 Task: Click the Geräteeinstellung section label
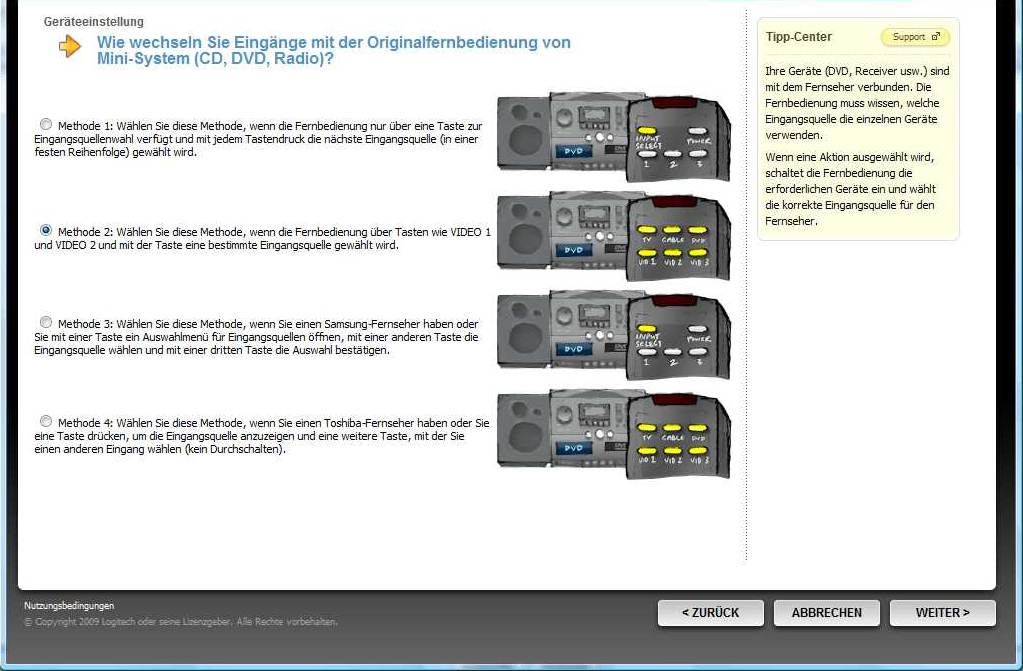(94, 22)
